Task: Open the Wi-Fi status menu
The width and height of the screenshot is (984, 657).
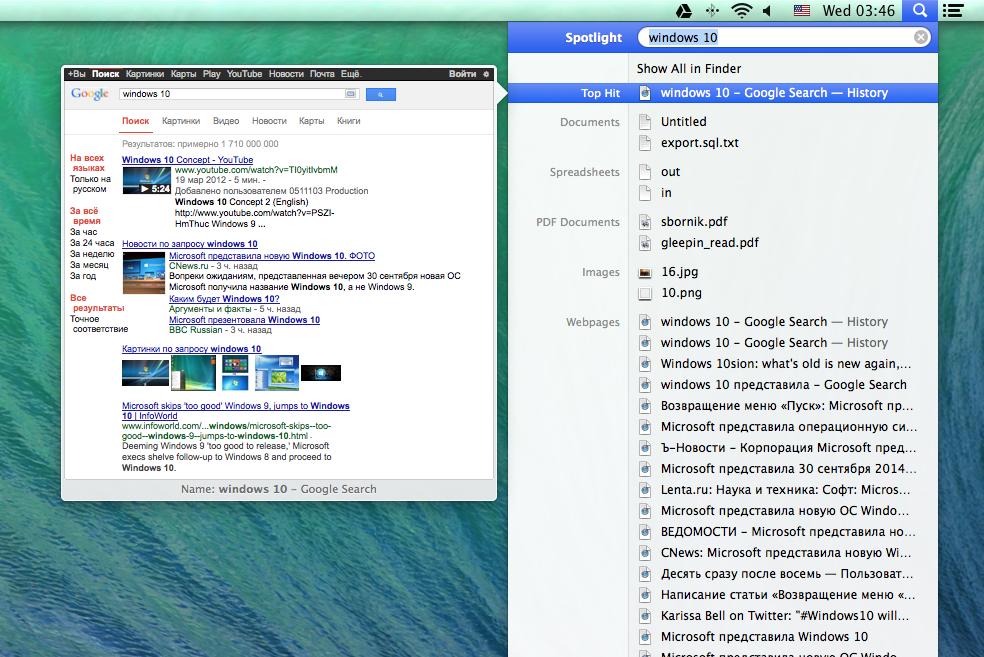Action: point(741,11)
